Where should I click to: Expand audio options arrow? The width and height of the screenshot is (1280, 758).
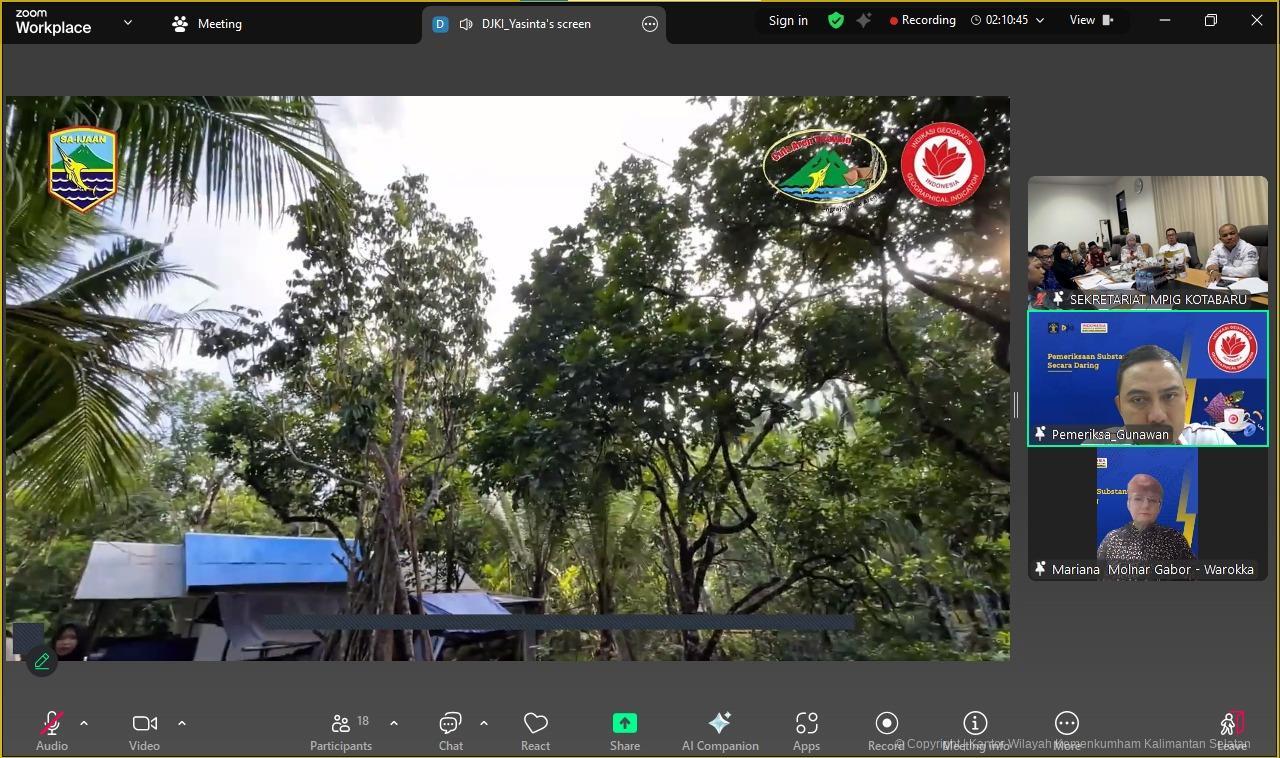[x=84, y=723]
